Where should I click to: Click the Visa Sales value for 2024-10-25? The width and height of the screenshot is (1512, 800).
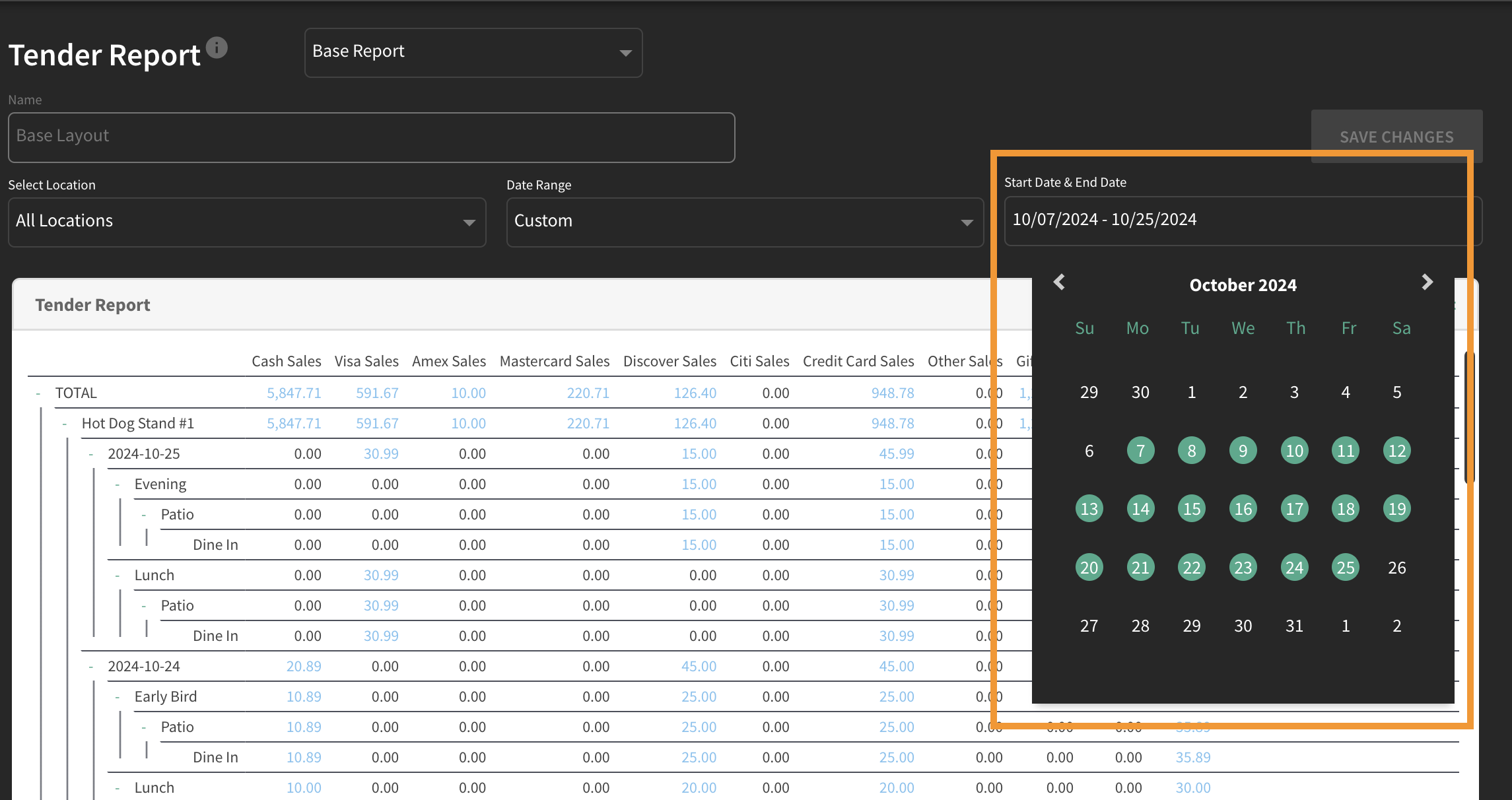click(x=381, y=454)
